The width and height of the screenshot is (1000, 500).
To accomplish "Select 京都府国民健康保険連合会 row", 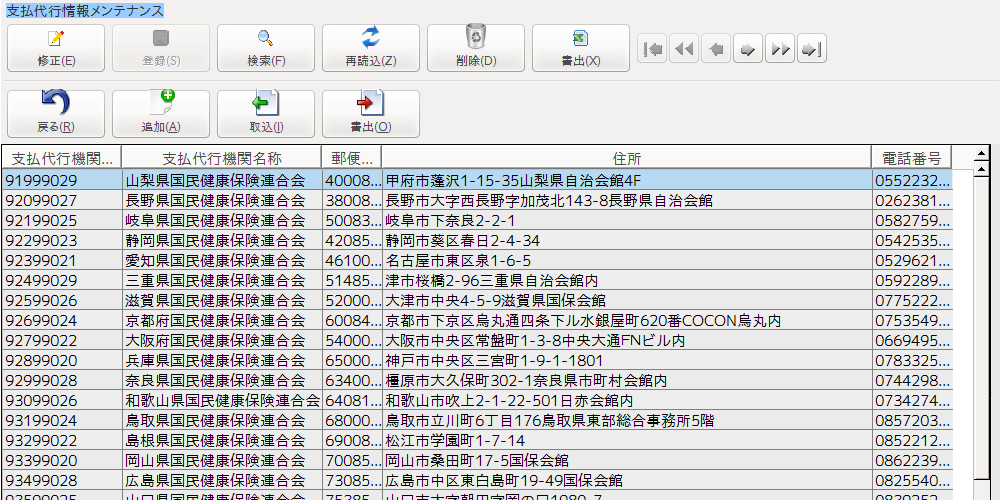I will [x=477, y=320].
